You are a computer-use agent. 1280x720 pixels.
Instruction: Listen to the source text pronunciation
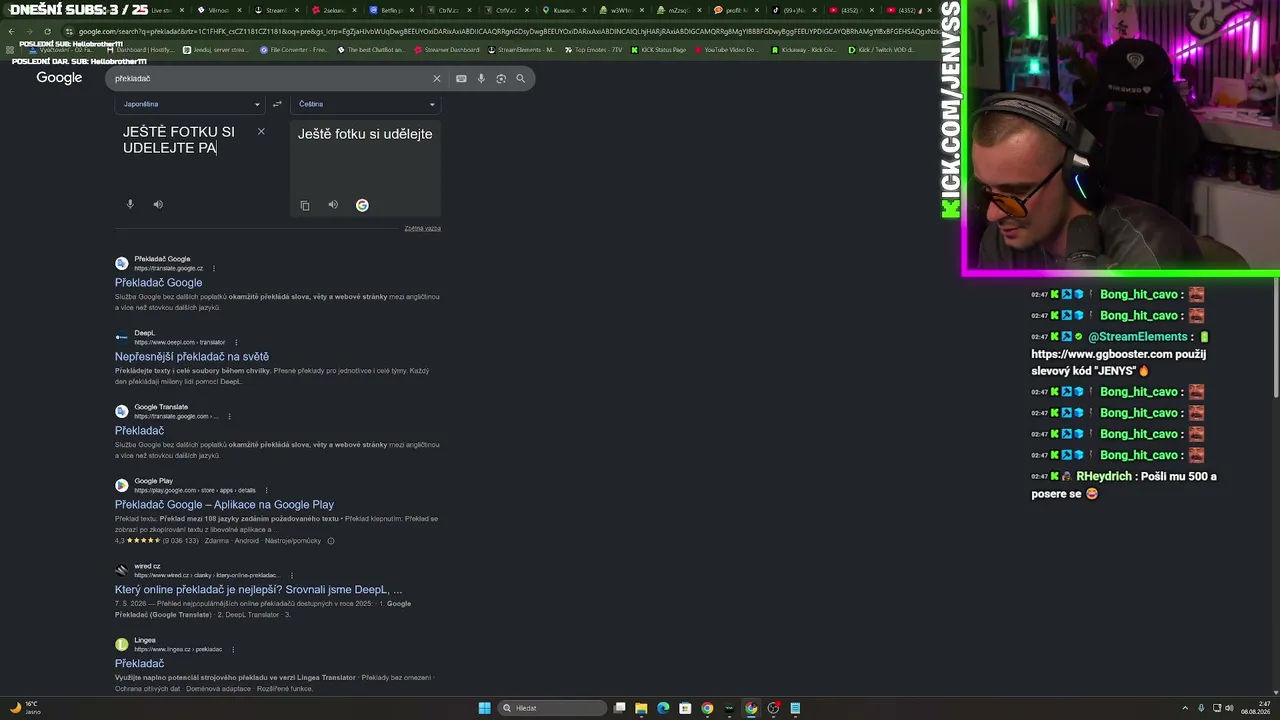pyautogui.click(x=158, y=204)
